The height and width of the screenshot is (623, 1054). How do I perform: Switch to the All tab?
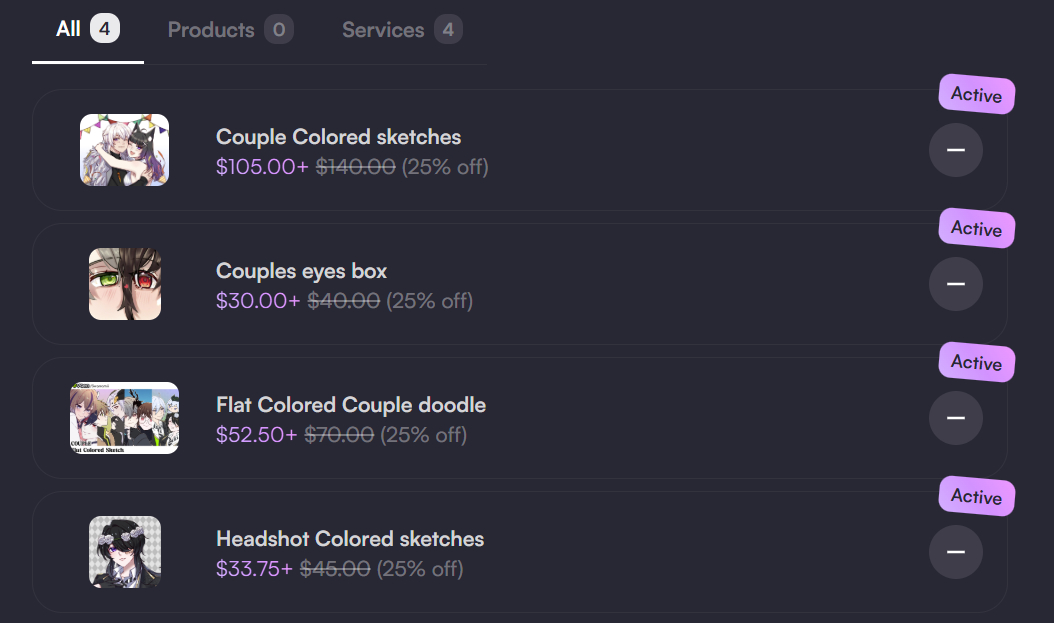pyautogui.click(x=87, y=30)
